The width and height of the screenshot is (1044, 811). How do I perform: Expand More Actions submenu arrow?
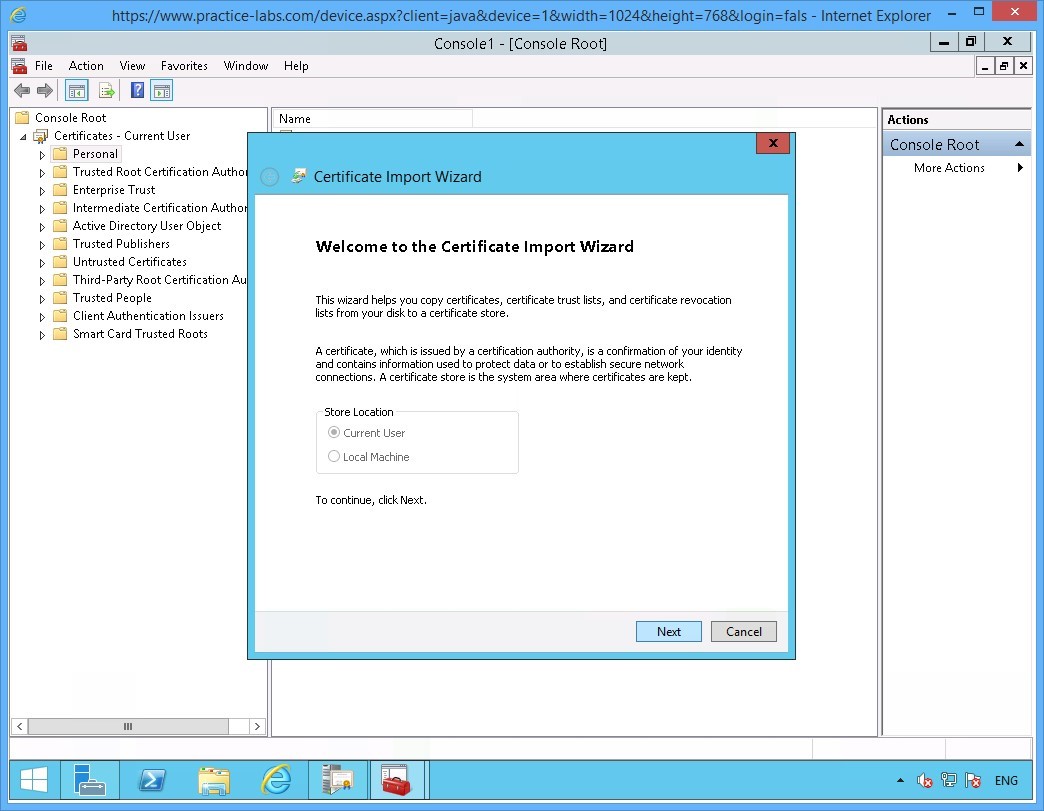(x=1020, y=168)
